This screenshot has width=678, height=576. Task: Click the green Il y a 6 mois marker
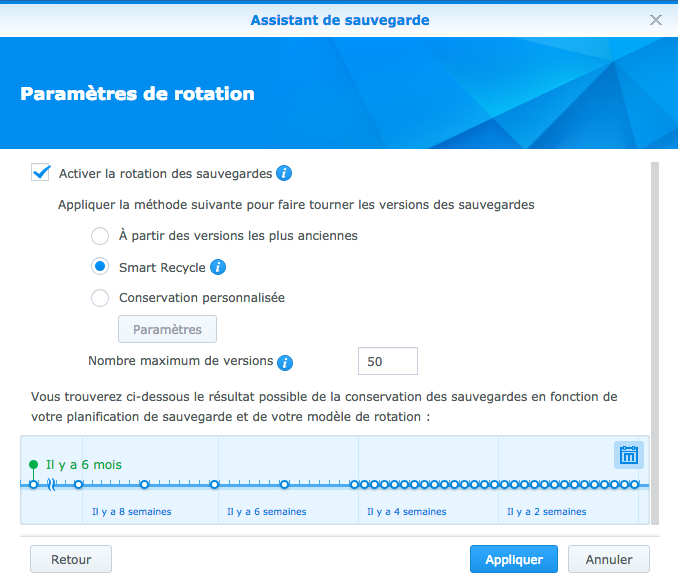(x=33, y=465)
